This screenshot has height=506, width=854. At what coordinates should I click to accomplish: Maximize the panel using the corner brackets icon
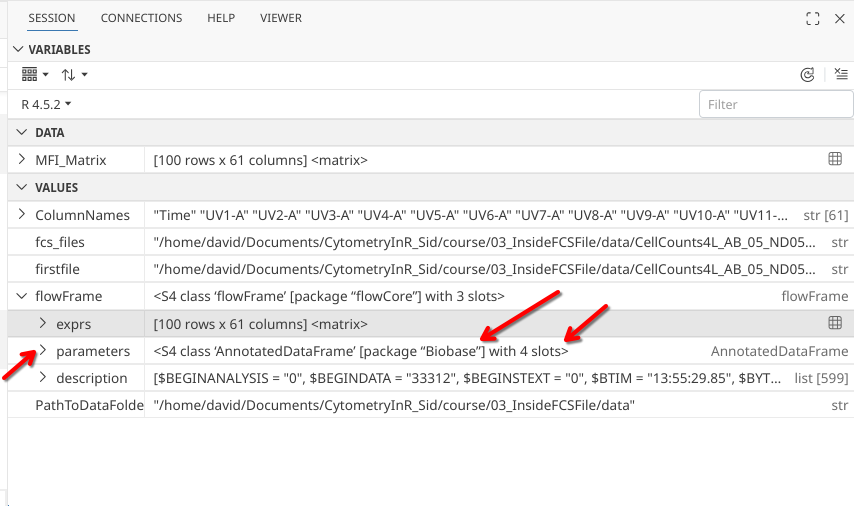point(813,19)
